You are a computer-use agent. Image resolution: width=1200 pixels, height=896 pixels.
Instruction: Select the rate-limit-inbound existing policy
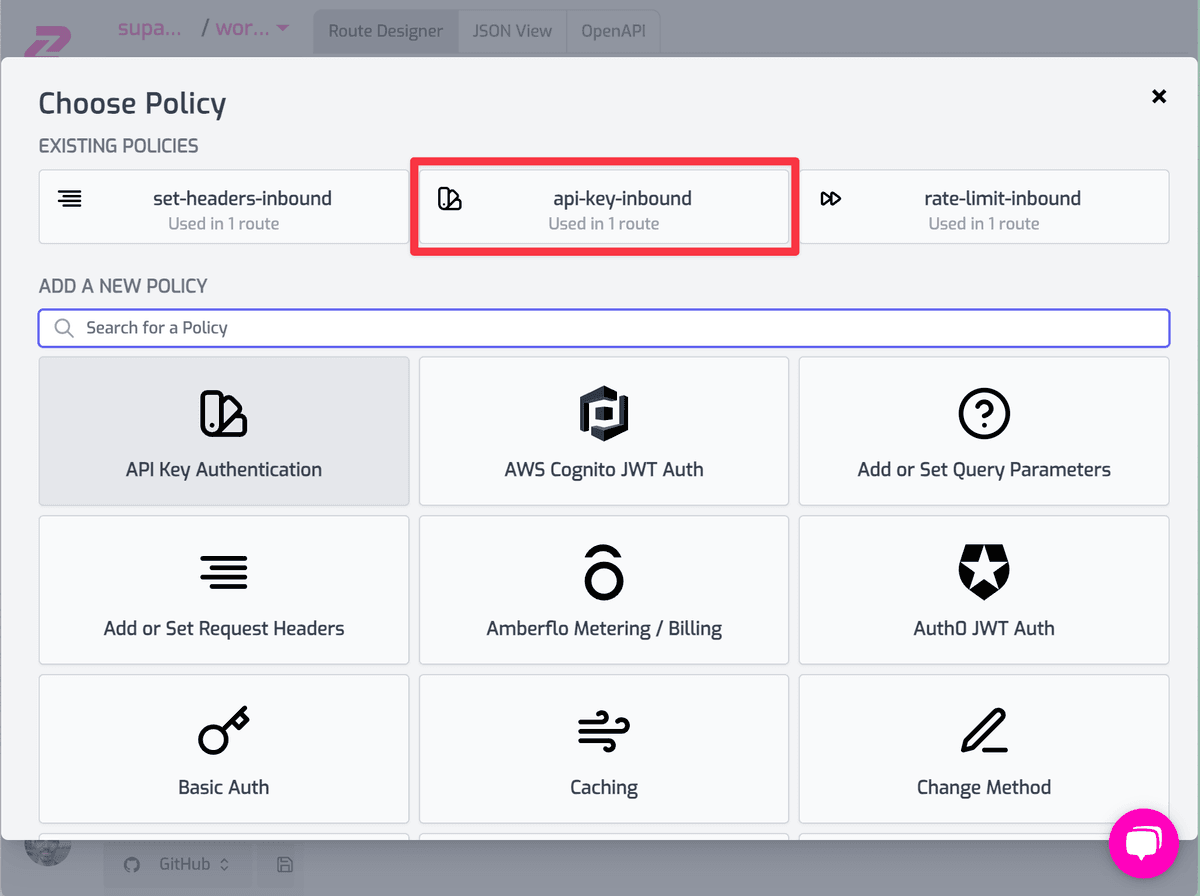[x=984, y=207]
